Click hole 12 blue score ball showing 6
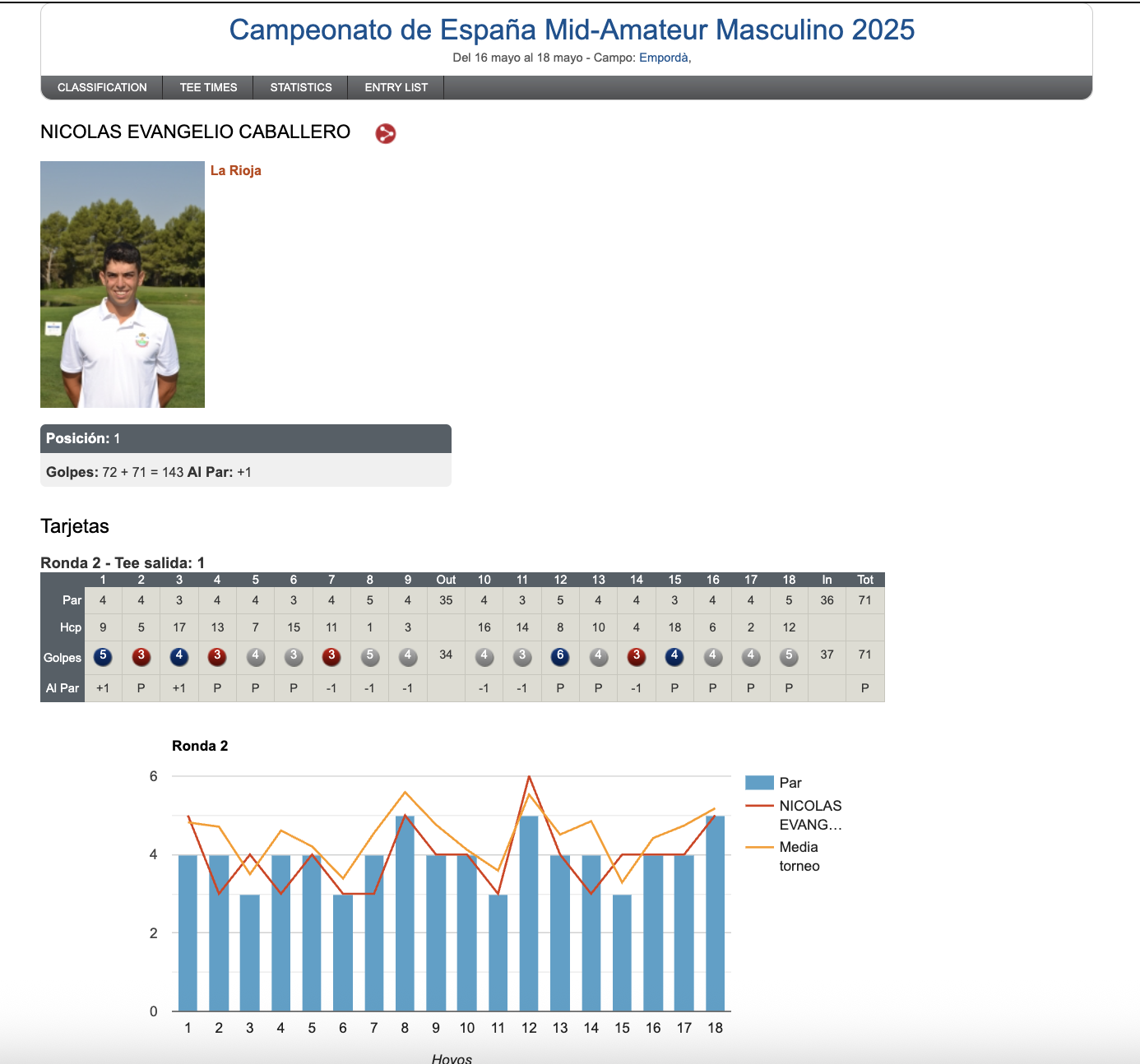 [x=560, y=656]
